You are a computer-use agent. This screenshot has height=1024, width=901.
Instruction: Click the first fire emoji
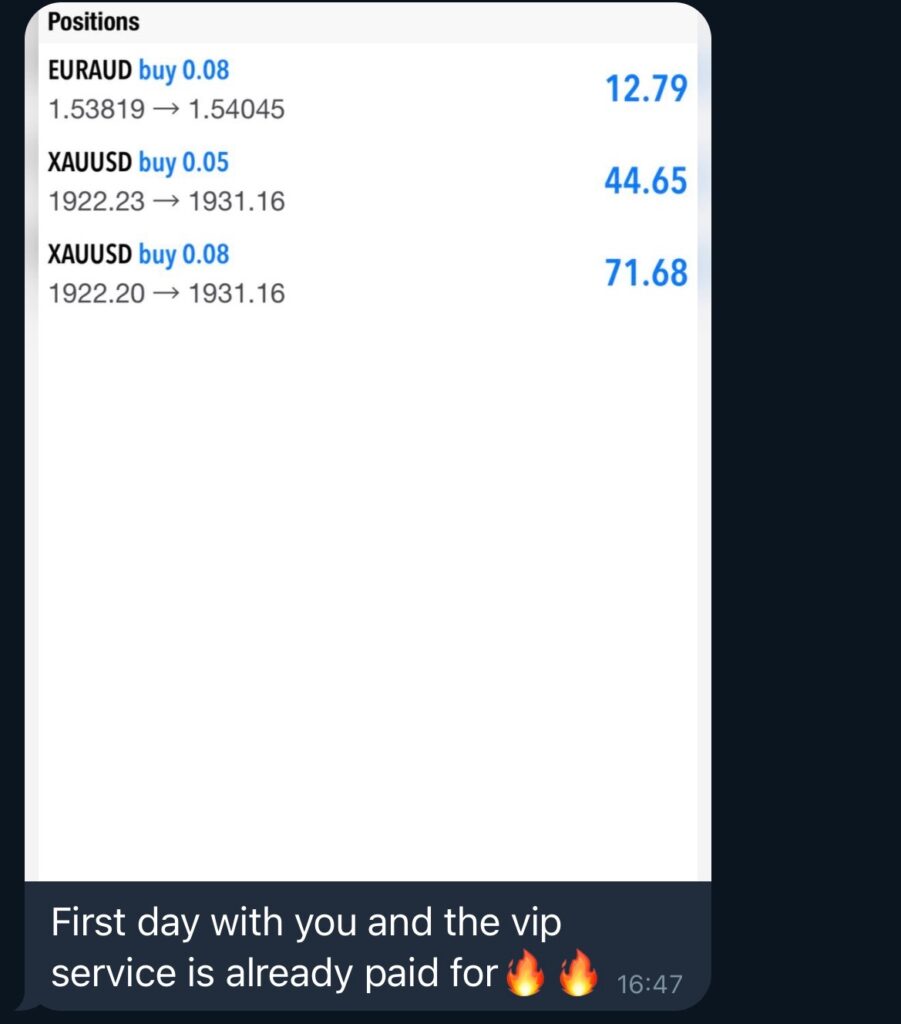pos(526,972)
